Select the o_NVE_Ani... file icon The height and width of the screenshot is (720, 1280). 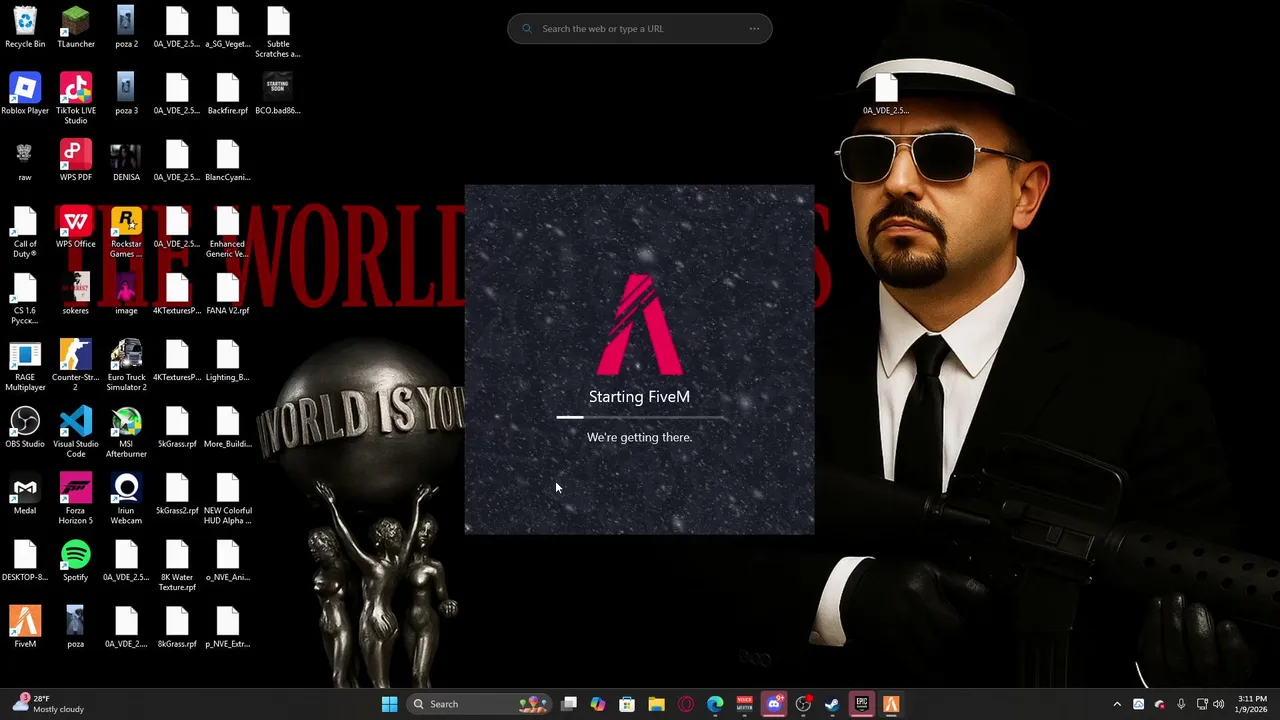(228, 562)
